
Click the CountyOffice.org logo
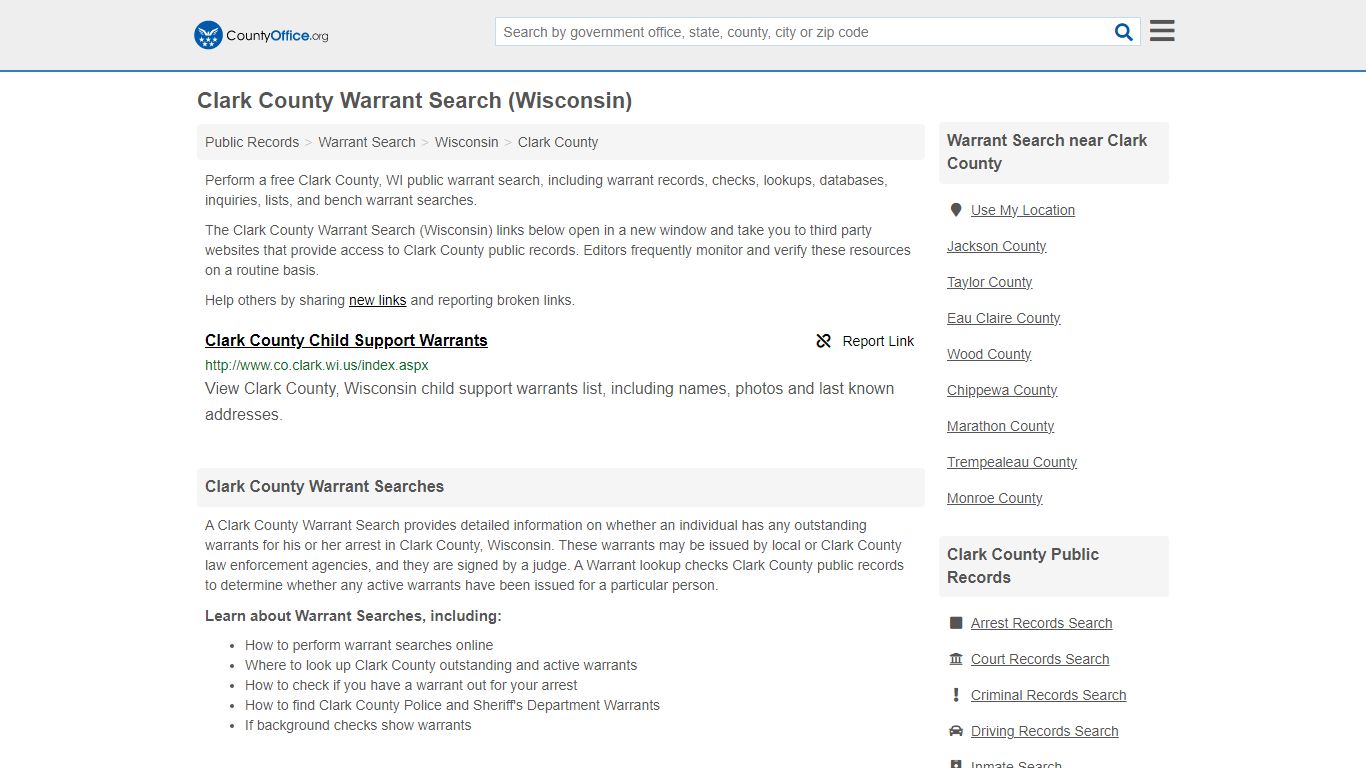261,35
